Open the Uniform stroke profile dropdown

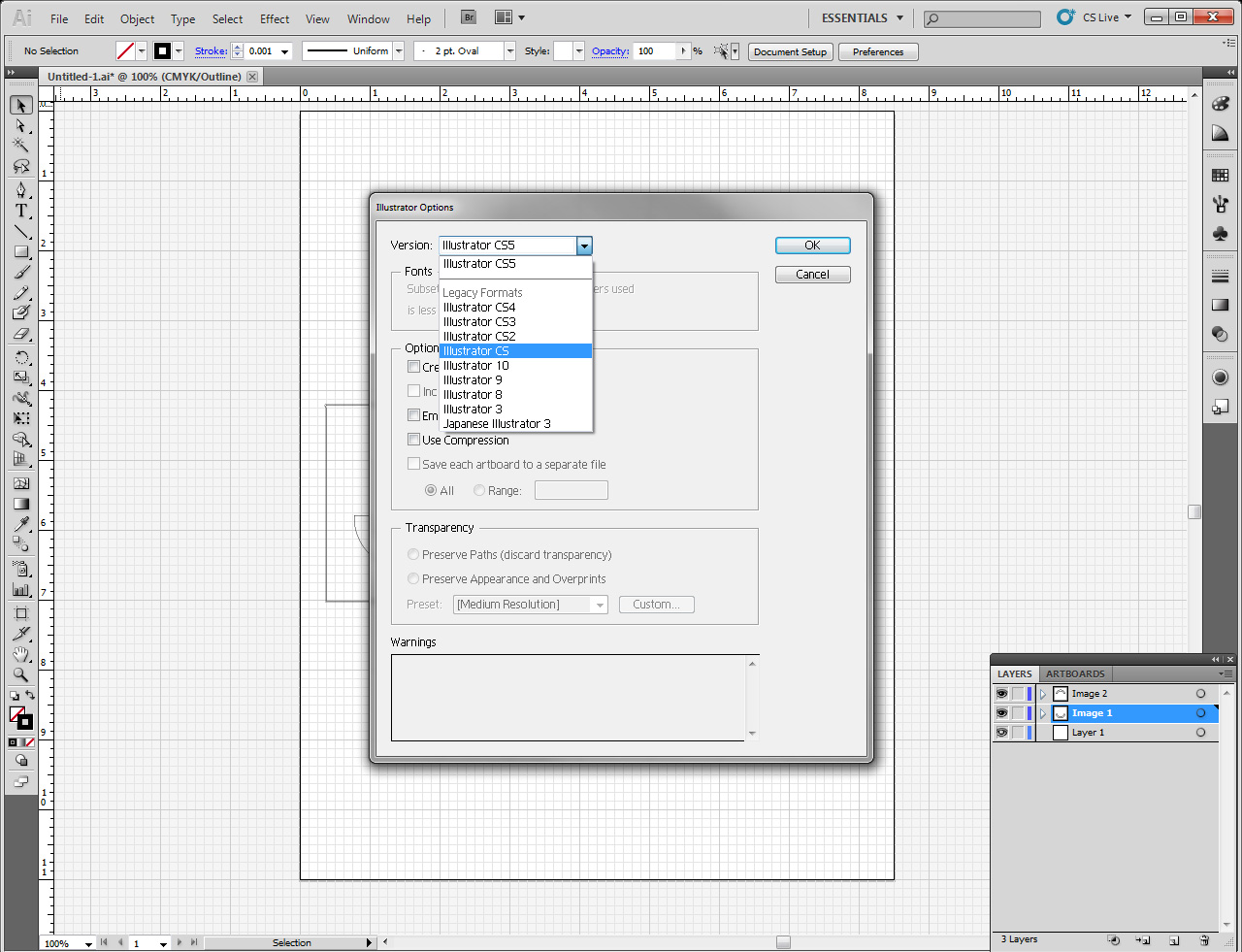point(398,51)
